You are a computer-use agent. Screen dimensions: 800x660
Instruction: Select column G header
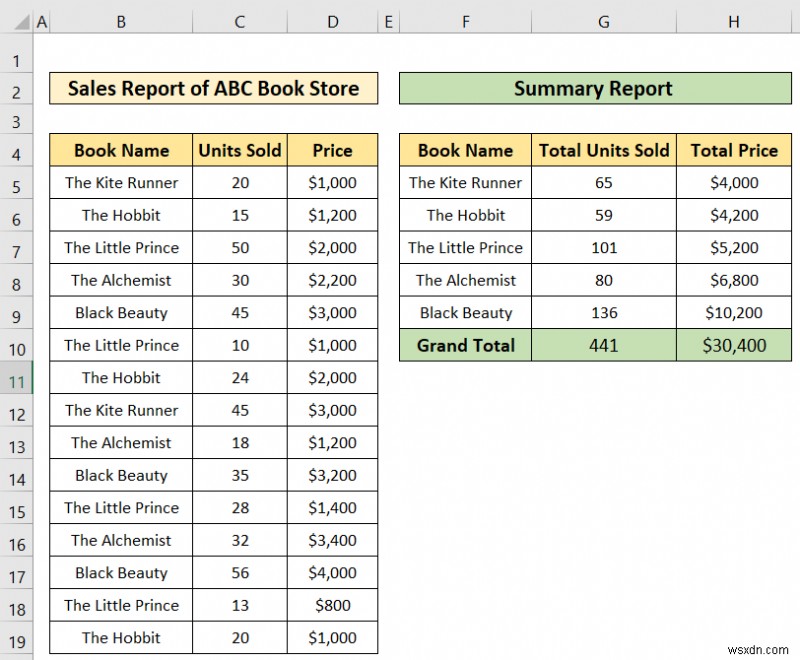pos(603,20)
